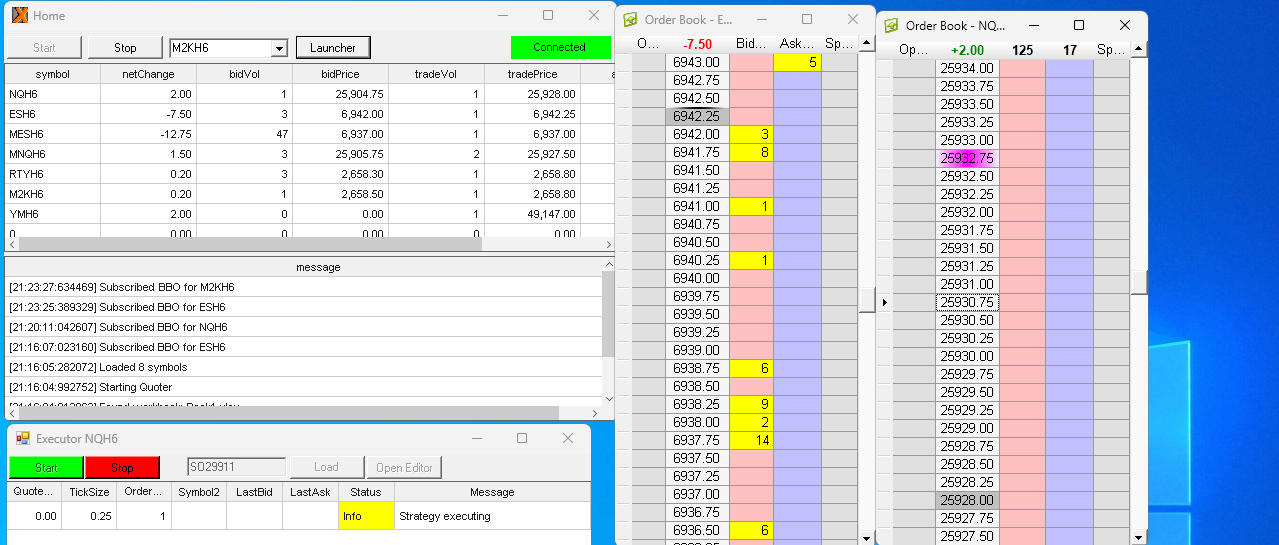
Task: Click the Executor NQH6 window icon
Action: point(22,439)
